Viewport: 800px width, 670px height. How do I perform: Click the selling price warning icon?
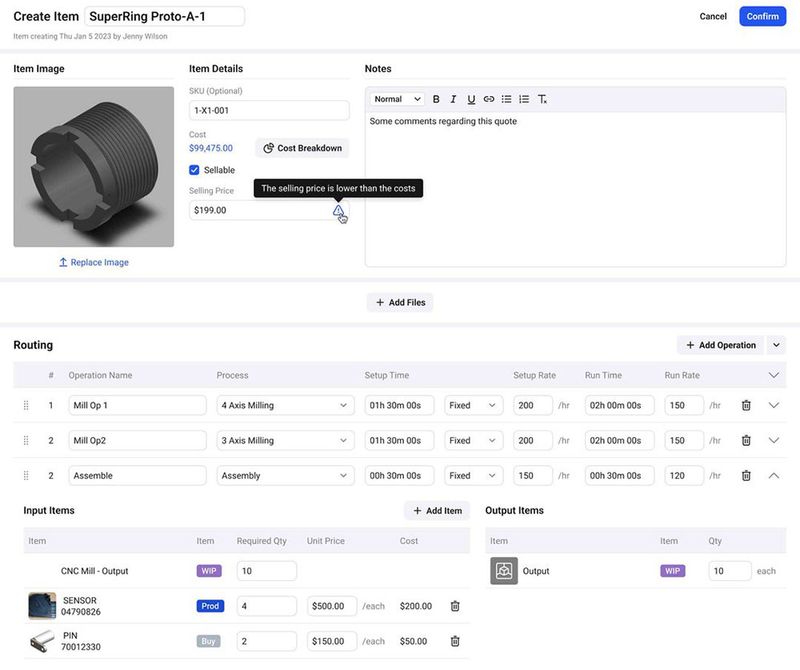(337, 210)
